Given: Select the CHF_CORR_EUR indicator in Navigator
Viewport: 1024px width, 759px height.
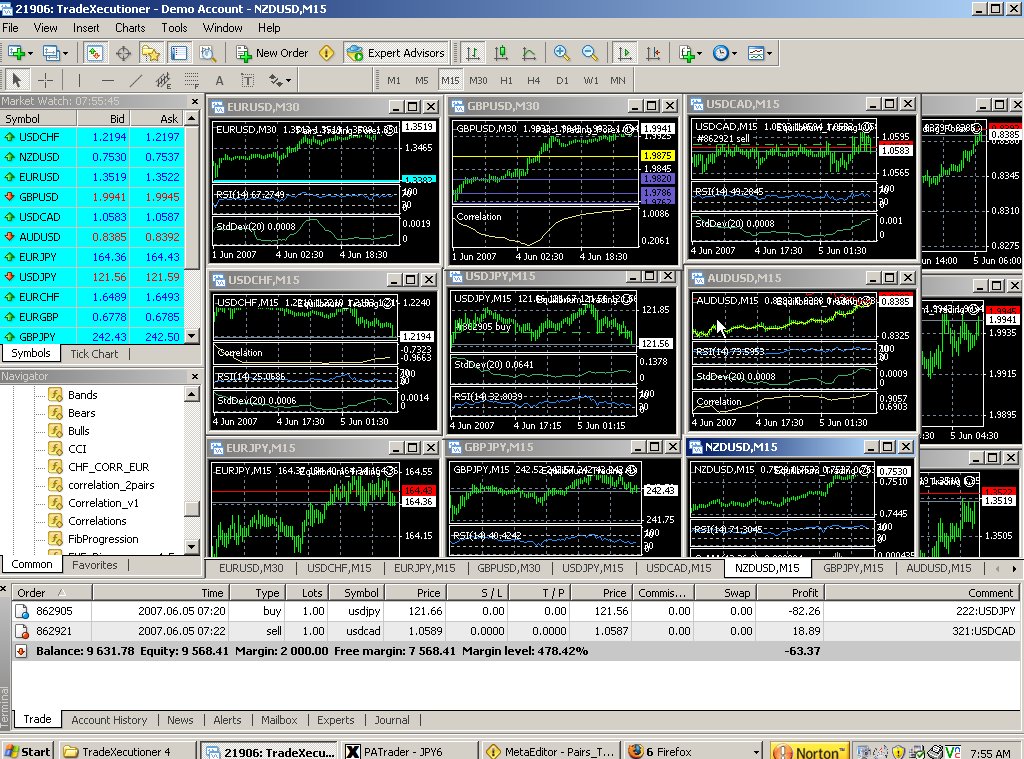Looking at the screenshot, I should click(100, 467).
